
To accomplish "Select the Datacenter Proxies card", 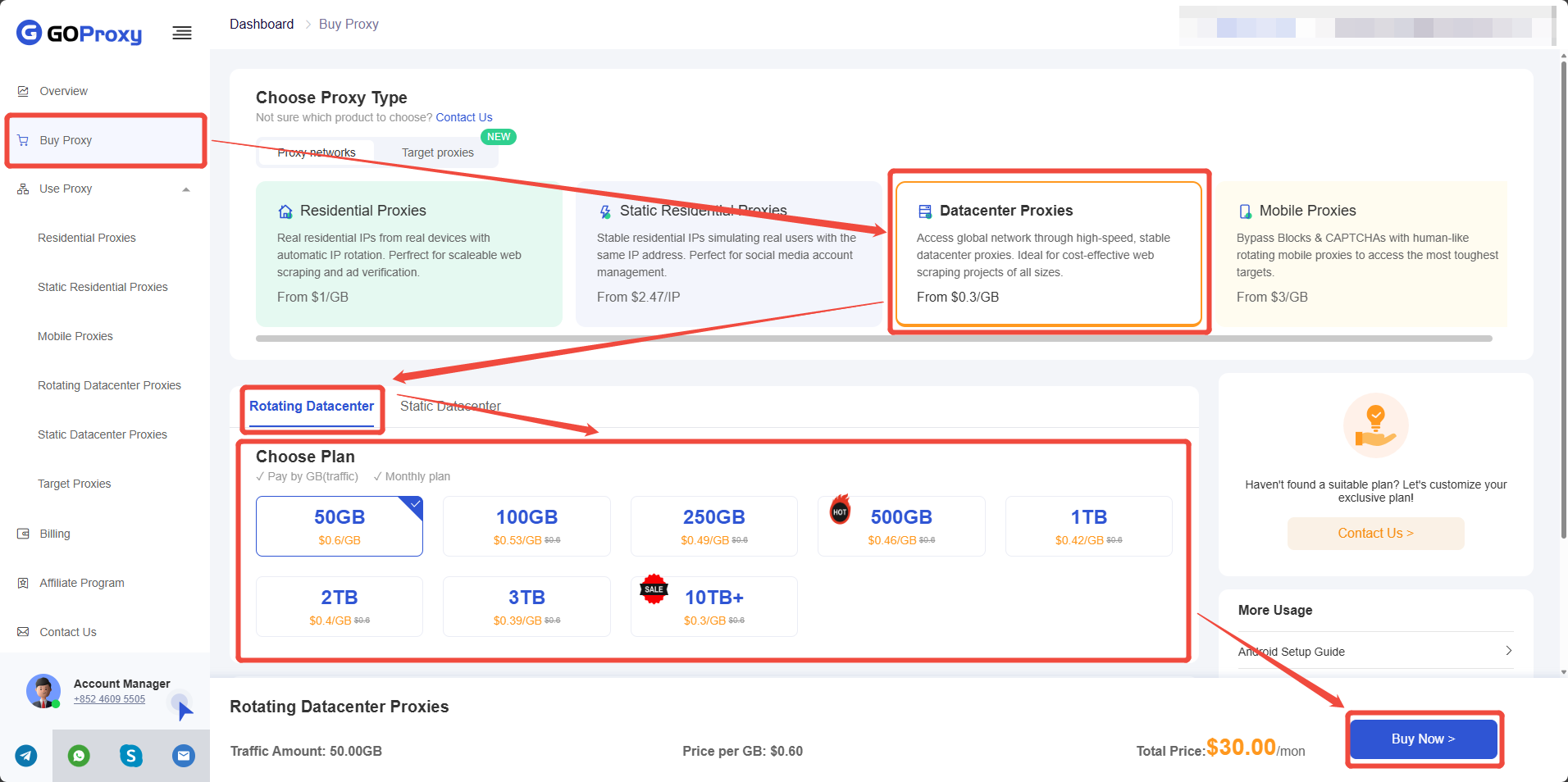I will click(x=1049, y=254).
